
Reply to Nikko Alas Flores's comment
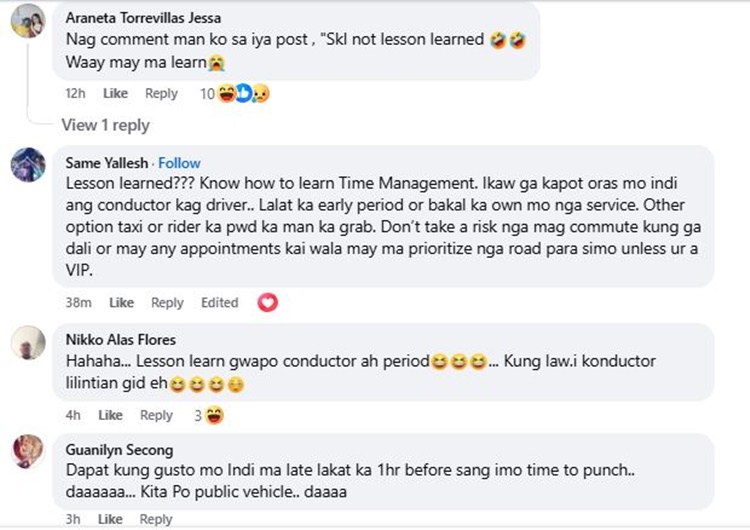tap(156, 415)
